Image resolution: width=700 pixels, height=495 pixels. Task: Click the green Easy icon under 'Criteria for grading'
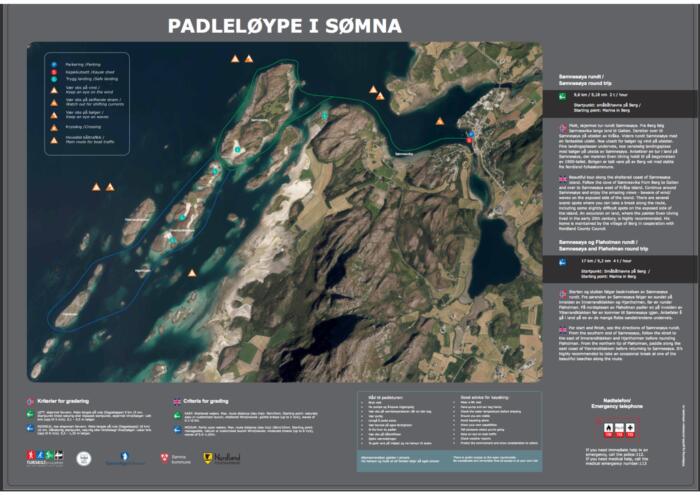(177, 416)
